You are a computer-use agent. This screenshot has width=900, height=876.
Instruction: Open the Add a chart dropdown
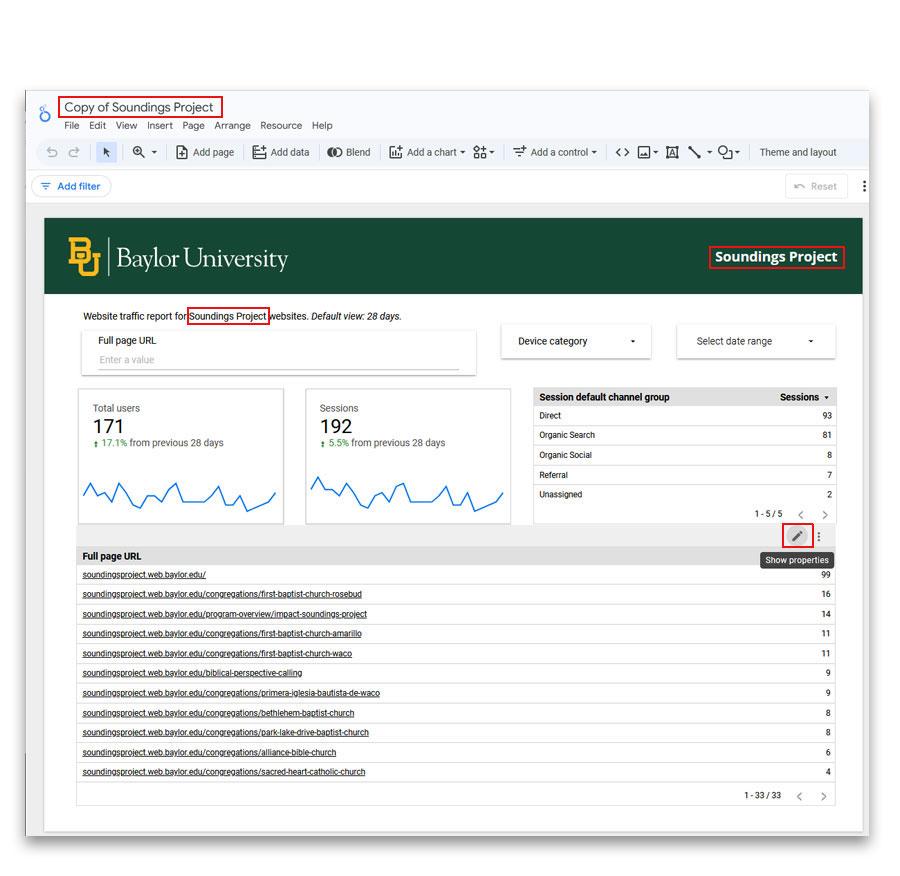pos(427,152)
